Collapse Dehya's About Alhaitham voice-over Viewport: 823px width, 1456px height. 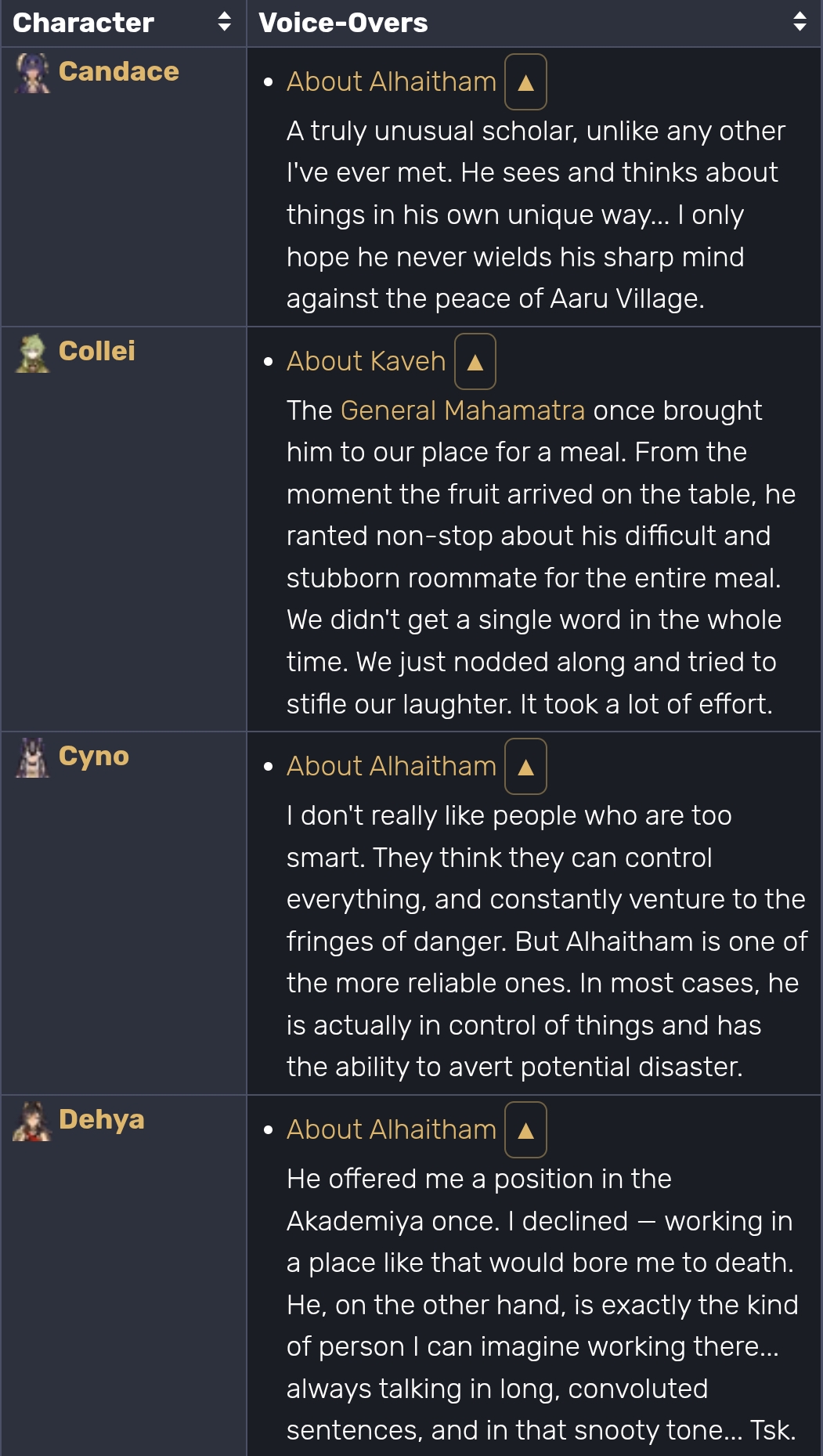pyautogui.click(x=525, y=1130)
